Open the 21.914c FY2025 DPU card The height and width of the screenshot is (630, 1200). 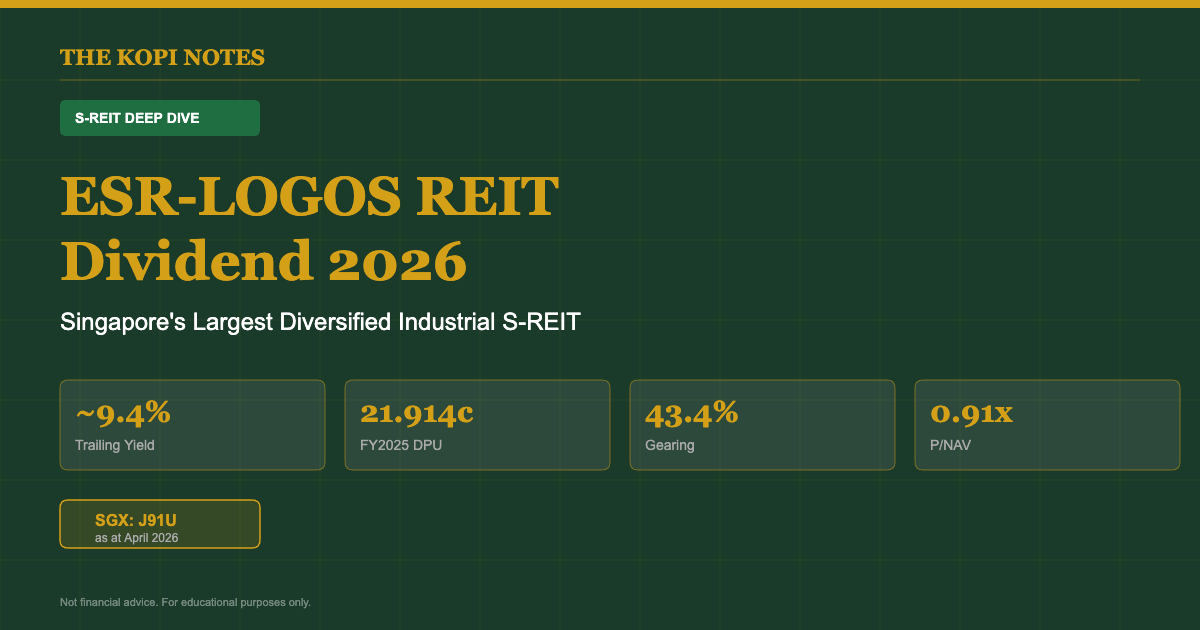coord(477,425)
